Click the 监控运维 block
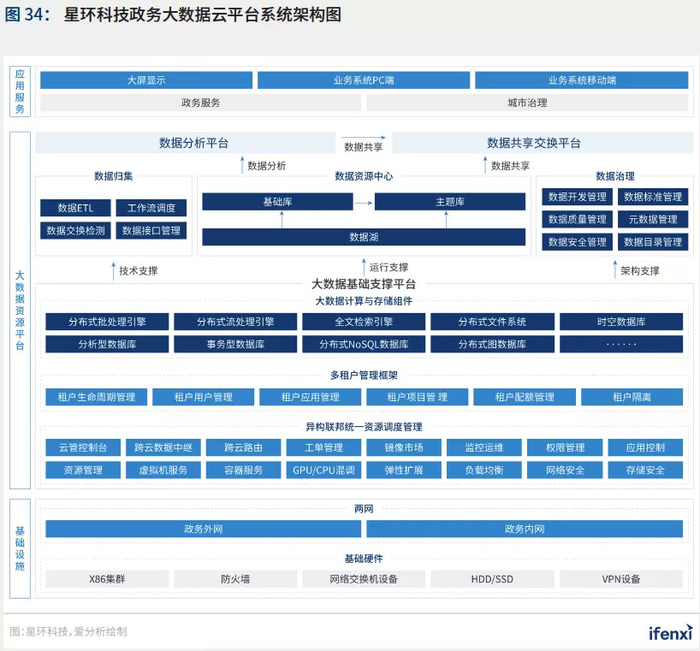 [x=484, y=447]
